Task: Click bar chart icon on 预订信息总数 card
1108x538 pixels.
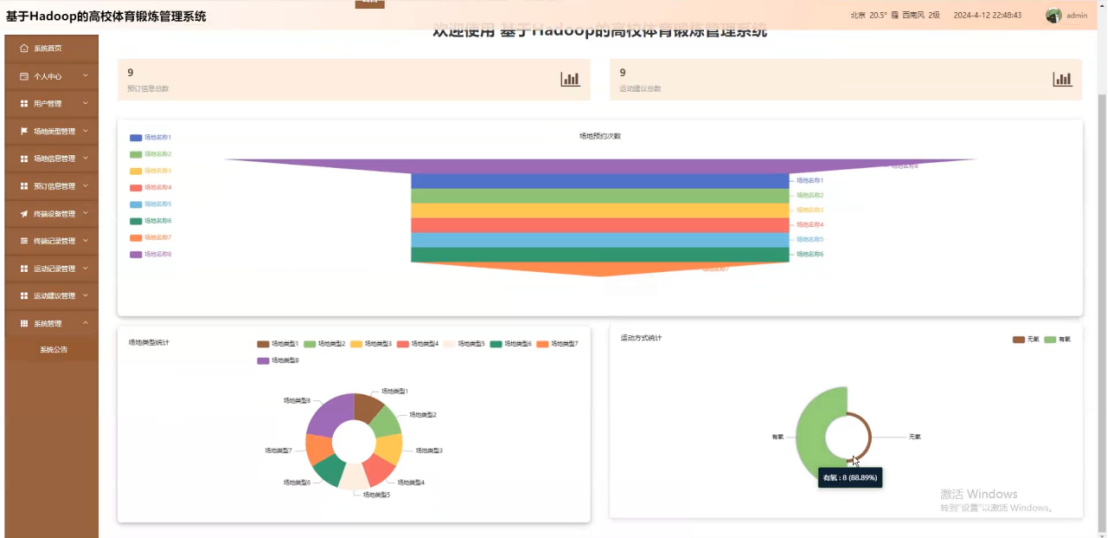Action: tap(570, 79)
